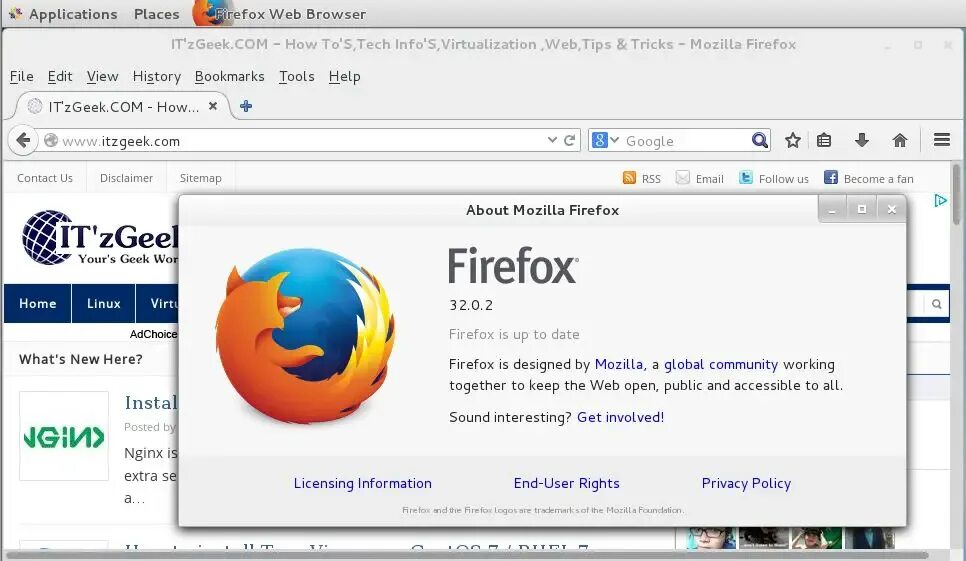Click the address bar showing www.itzgeek.com
Viewport: 966px width, 561px height.
pos(296,141)
